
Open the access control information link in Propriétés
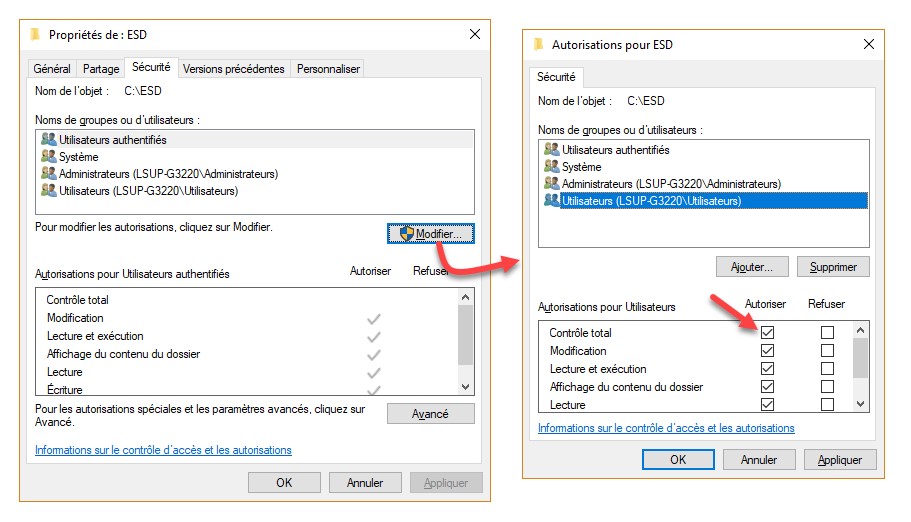[x=163, y=450]
